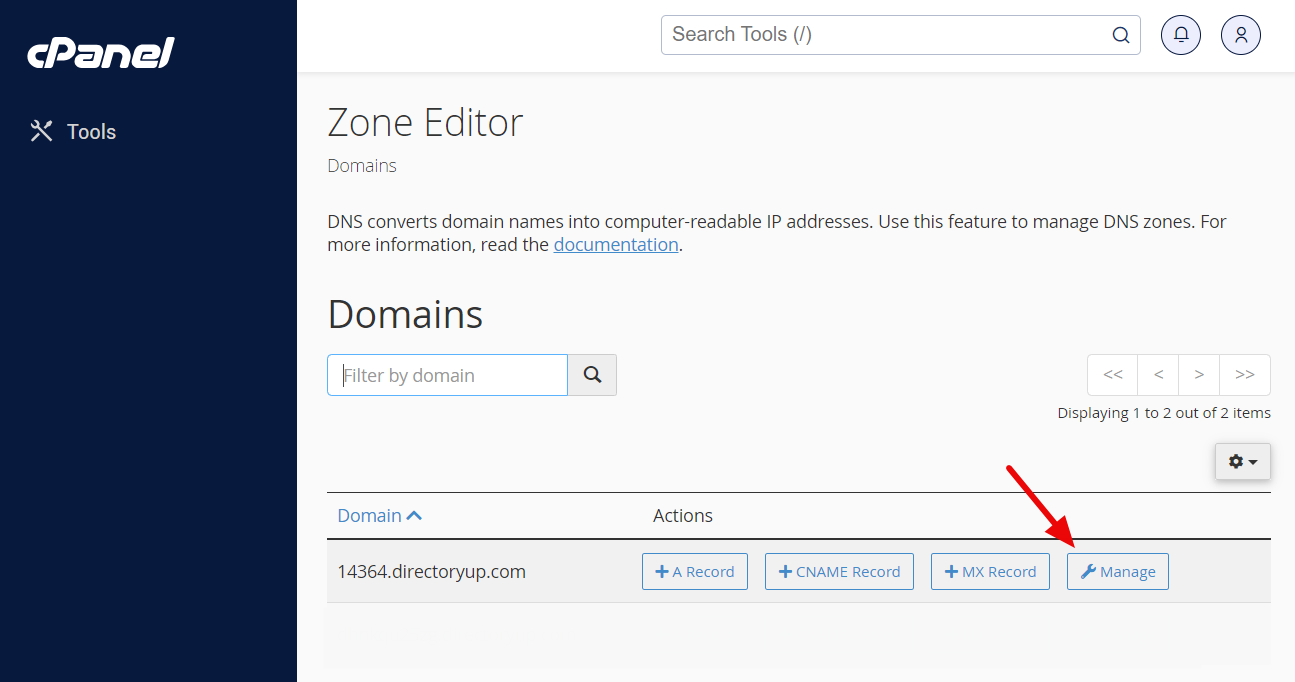Focus the Search Tools field
This screenshot has height=682, width=1295.
[900, 34]
